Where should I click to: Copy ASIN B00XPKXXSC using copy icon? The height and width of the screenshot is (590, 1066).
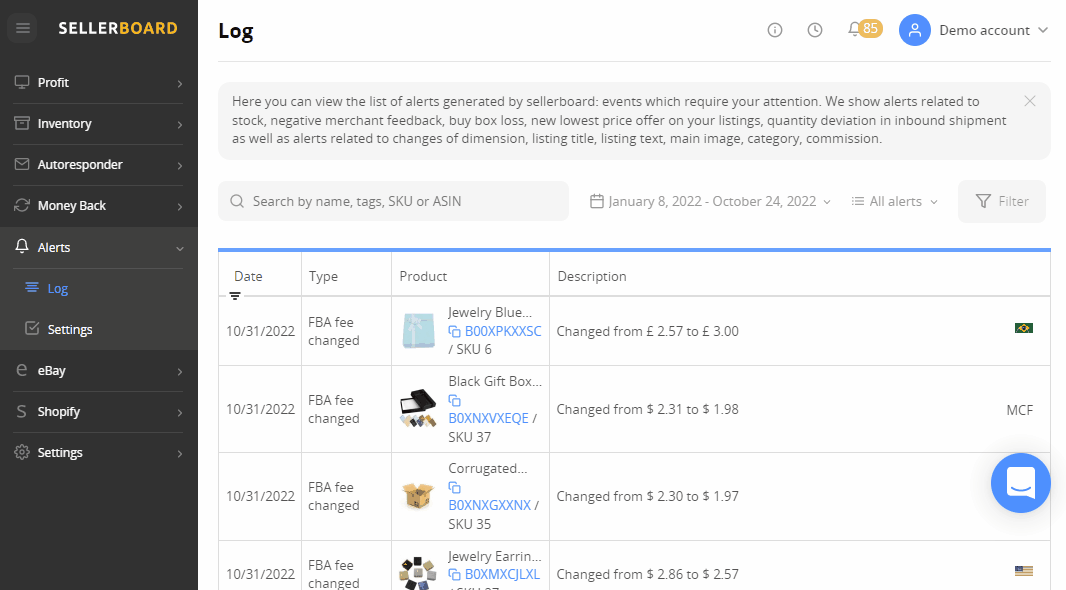click(454, 331)
